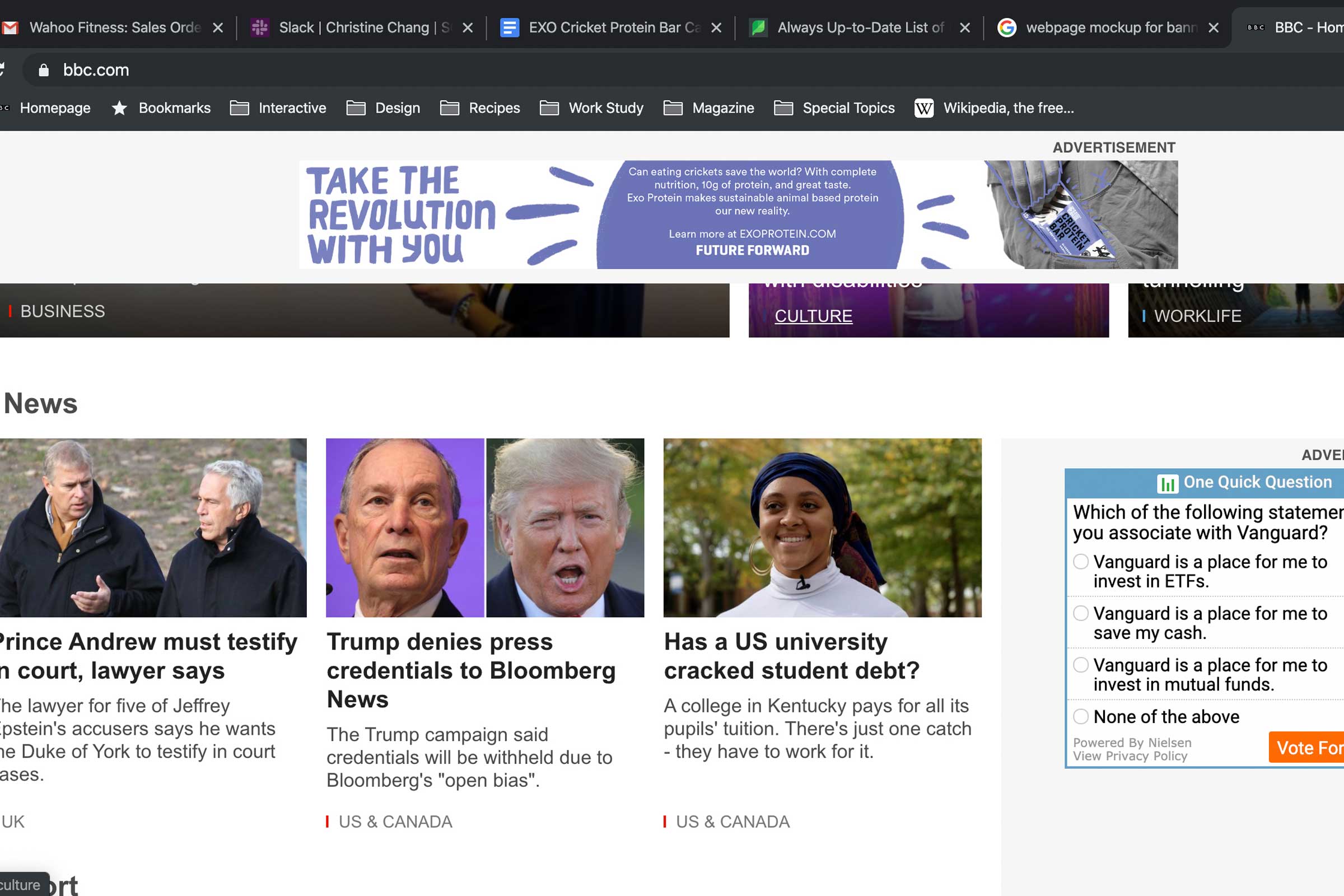
Task: Click the Slack icon on the Christine Chang tab
Action: tap(260, 27)
